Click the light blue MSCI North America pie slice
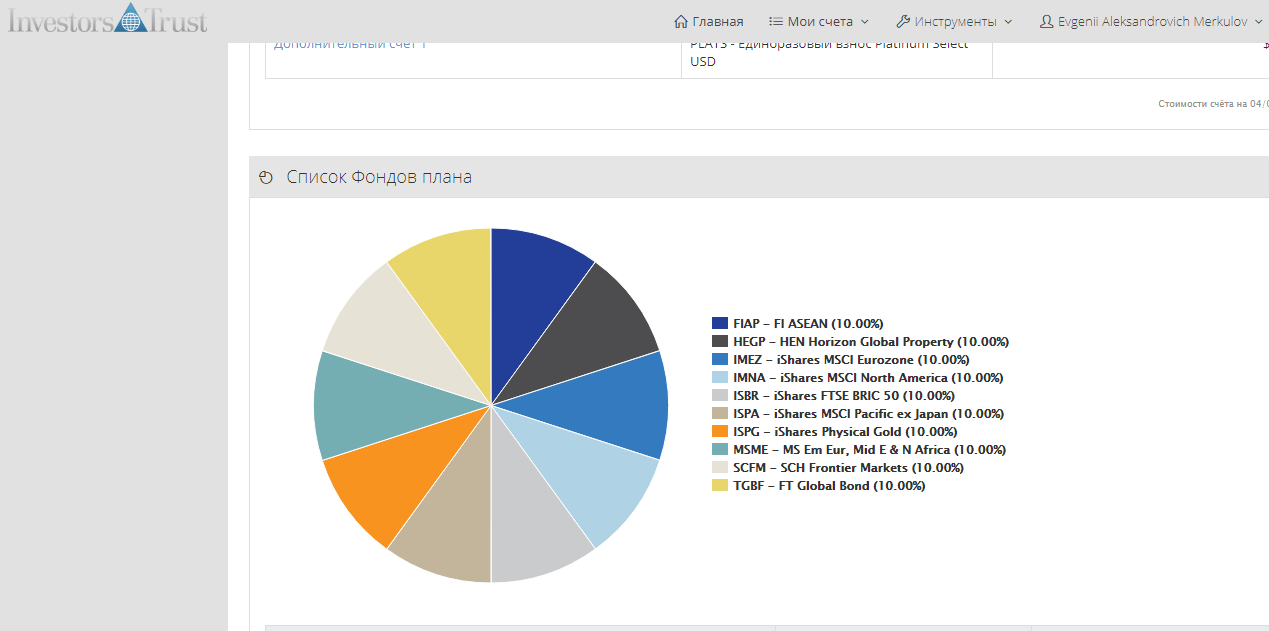This screenshot has height=631, width=1269. click(593, 479)
